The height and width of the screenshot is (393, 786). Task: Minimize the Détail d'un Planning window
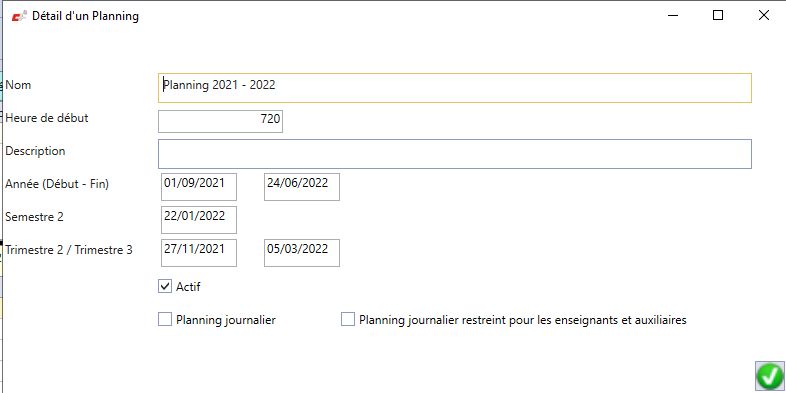point(673,16)
